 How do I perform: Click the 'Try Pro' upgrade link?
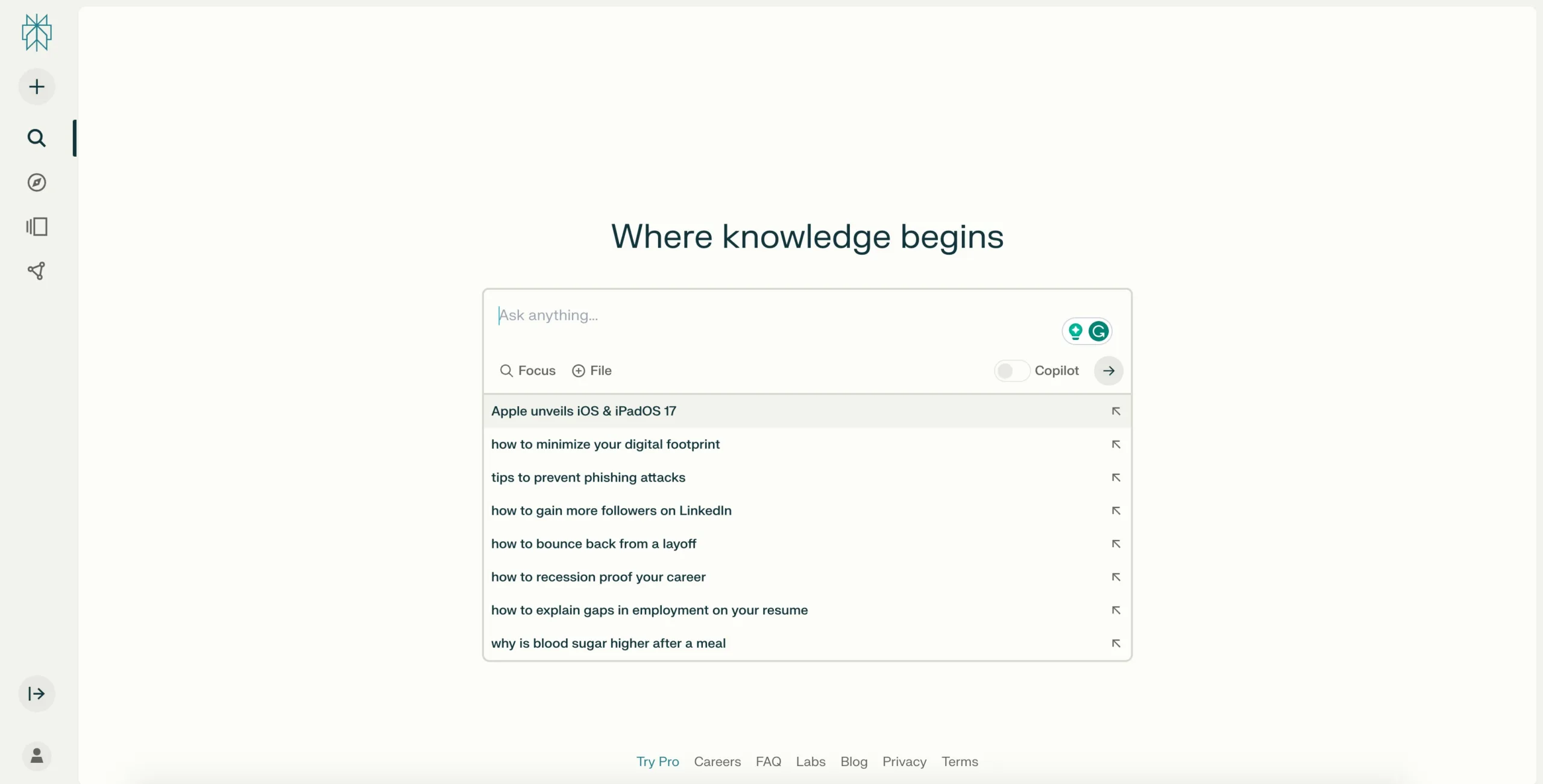(x=658, y=761)
